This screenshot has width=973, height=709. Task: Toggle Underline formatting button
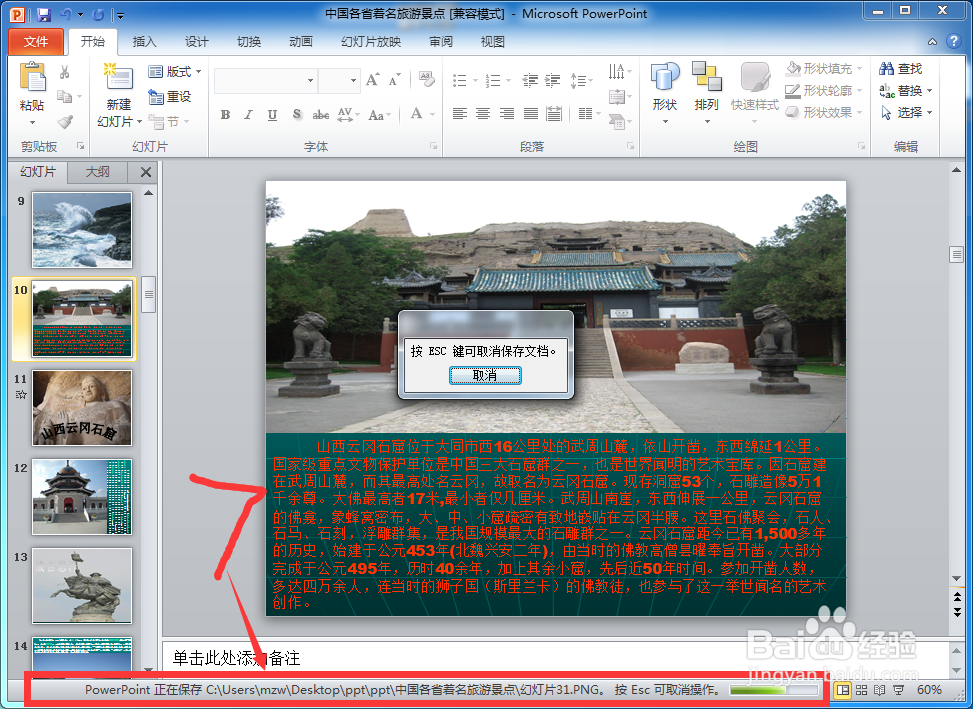(x=272, y=115)
